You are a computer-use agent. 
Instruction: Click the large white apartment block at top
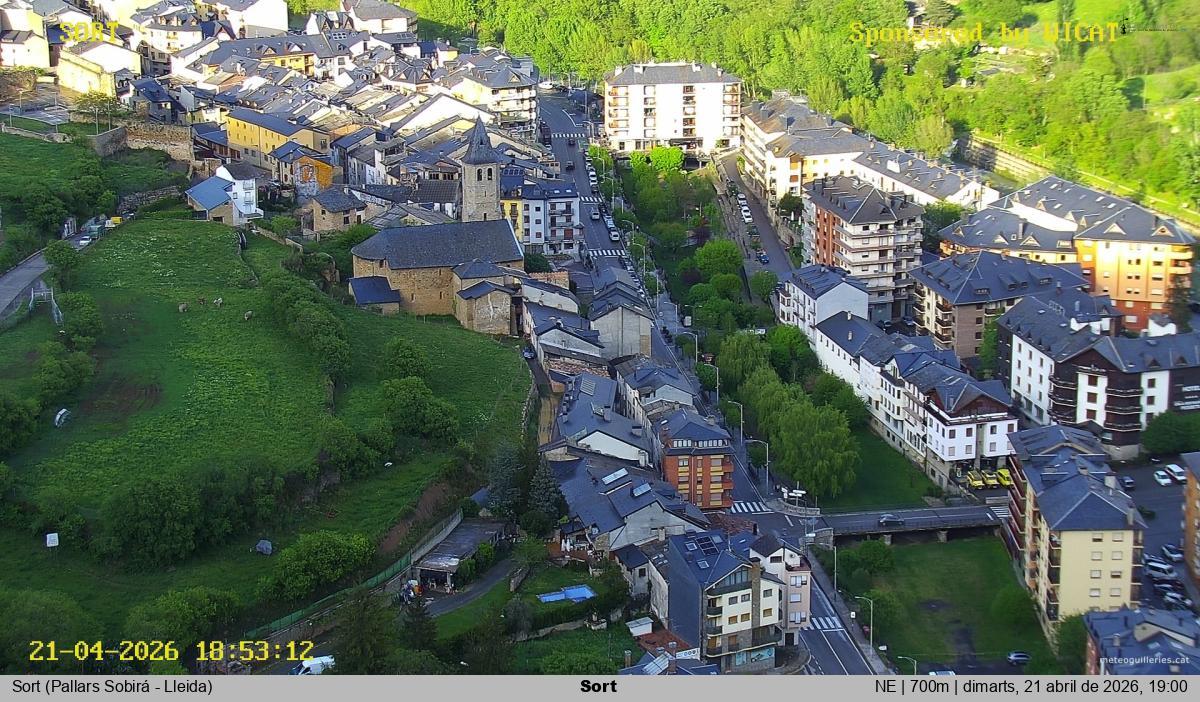coord(671,107)
